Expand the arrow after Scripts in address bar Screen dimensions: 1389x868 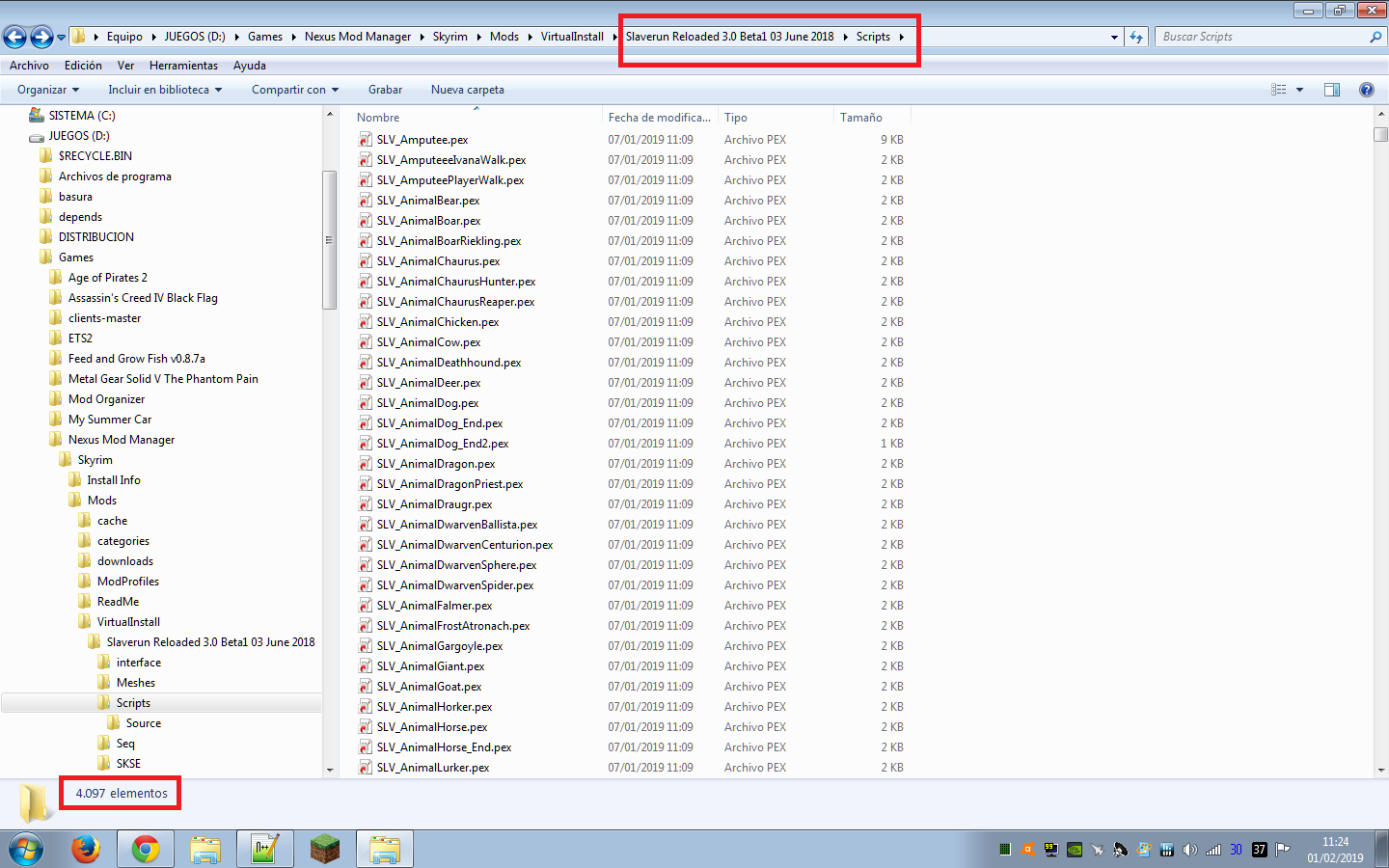tap(902, 37)
